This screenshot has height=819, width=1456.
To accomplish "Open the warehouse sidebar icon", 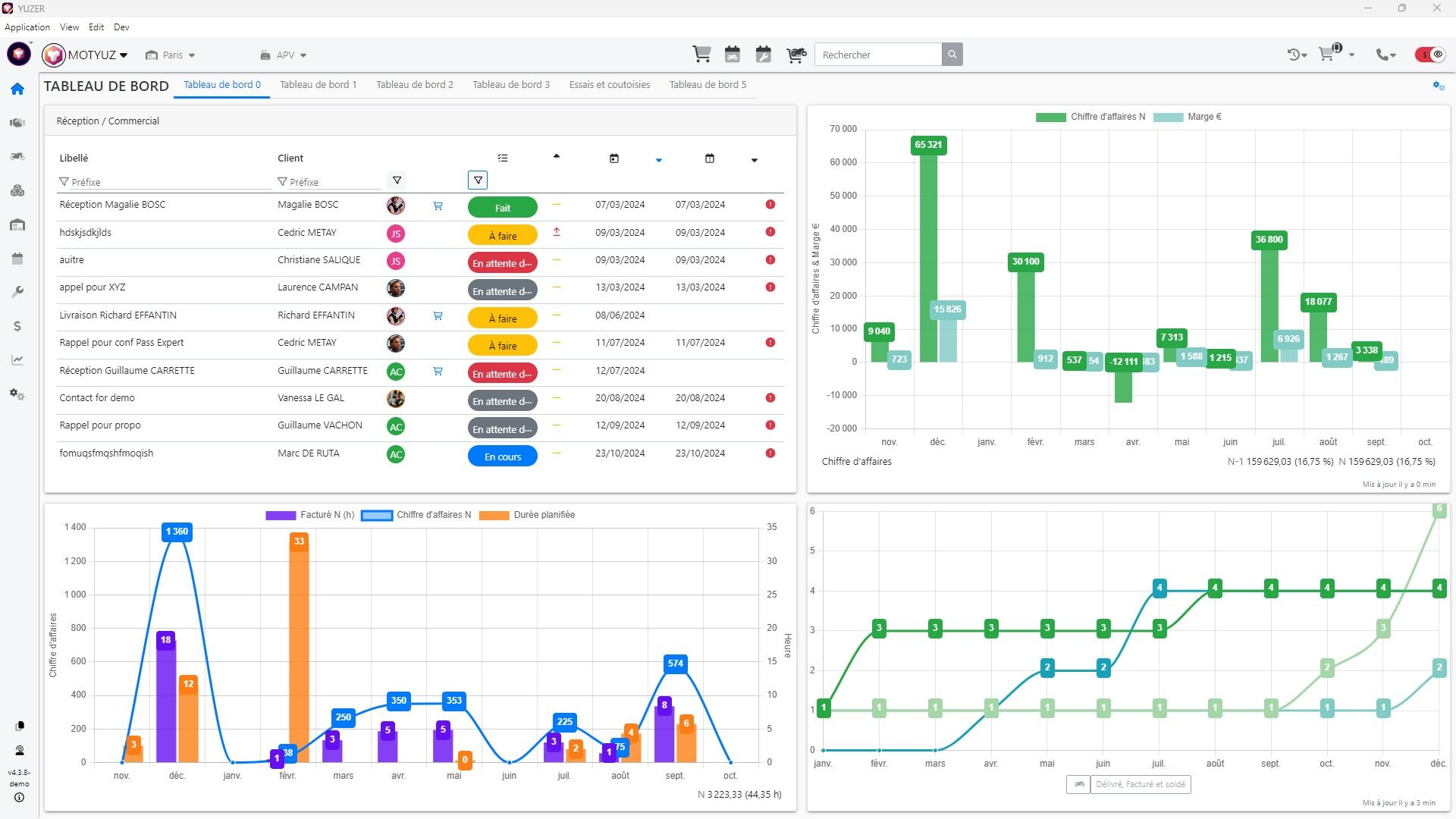I will pos(17,225).
